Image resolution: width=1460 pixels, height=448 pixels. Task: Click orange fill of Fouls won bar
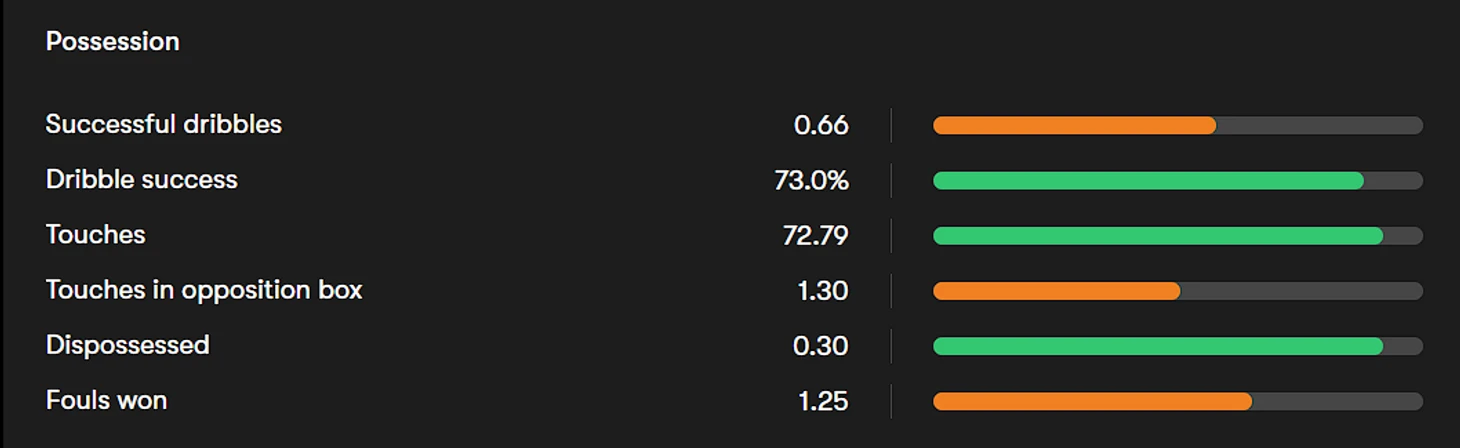tap(1093, 401)
